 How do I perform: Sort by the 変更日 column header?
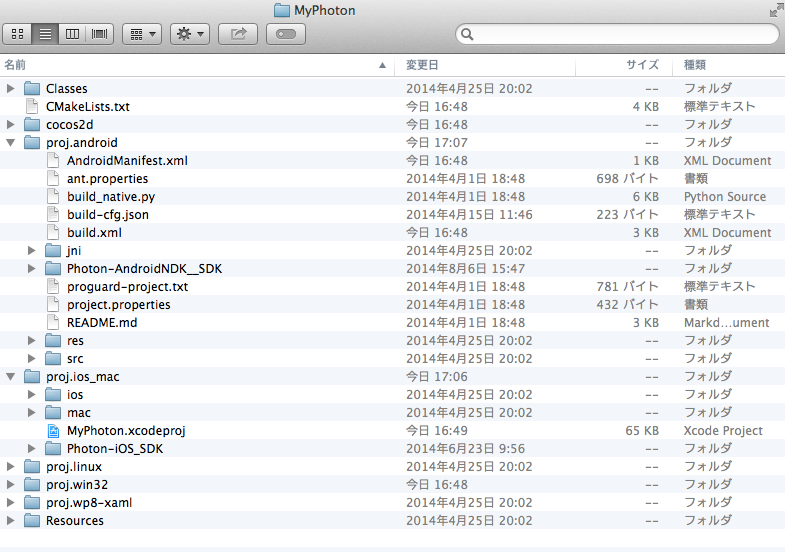[x=485, y=65]
